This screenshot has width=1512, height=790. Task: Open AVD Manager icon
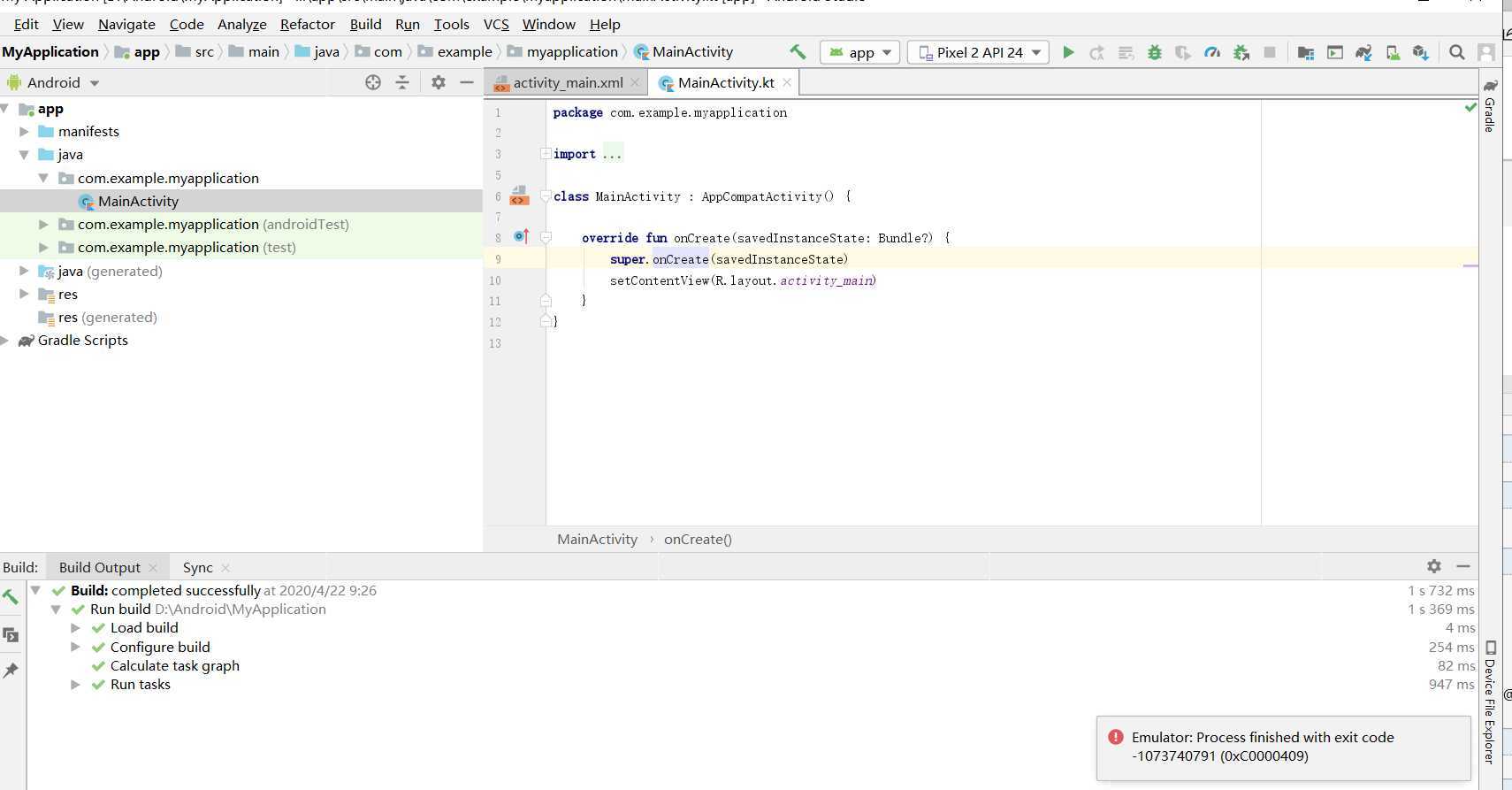coord(1393,52)
